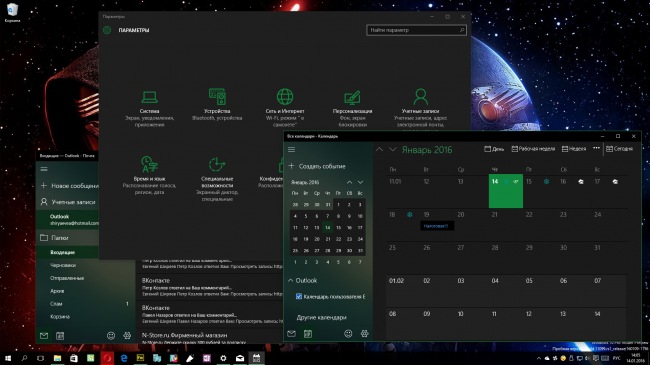Open taskbar search magnifier
Screen dimensions: 650x365
24,358
